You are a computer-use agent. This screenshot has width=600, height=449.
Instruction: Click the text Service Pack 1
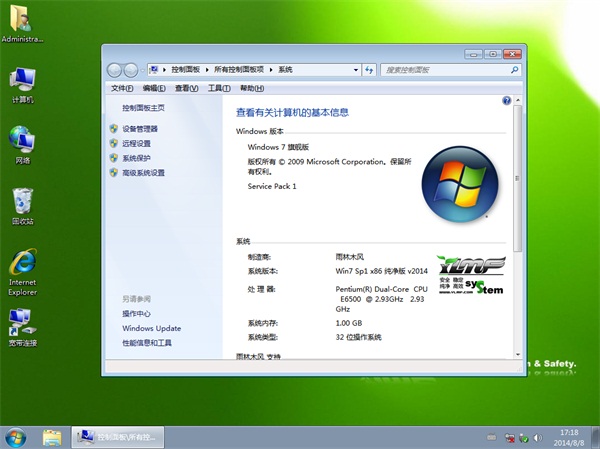tap(272, 186)
